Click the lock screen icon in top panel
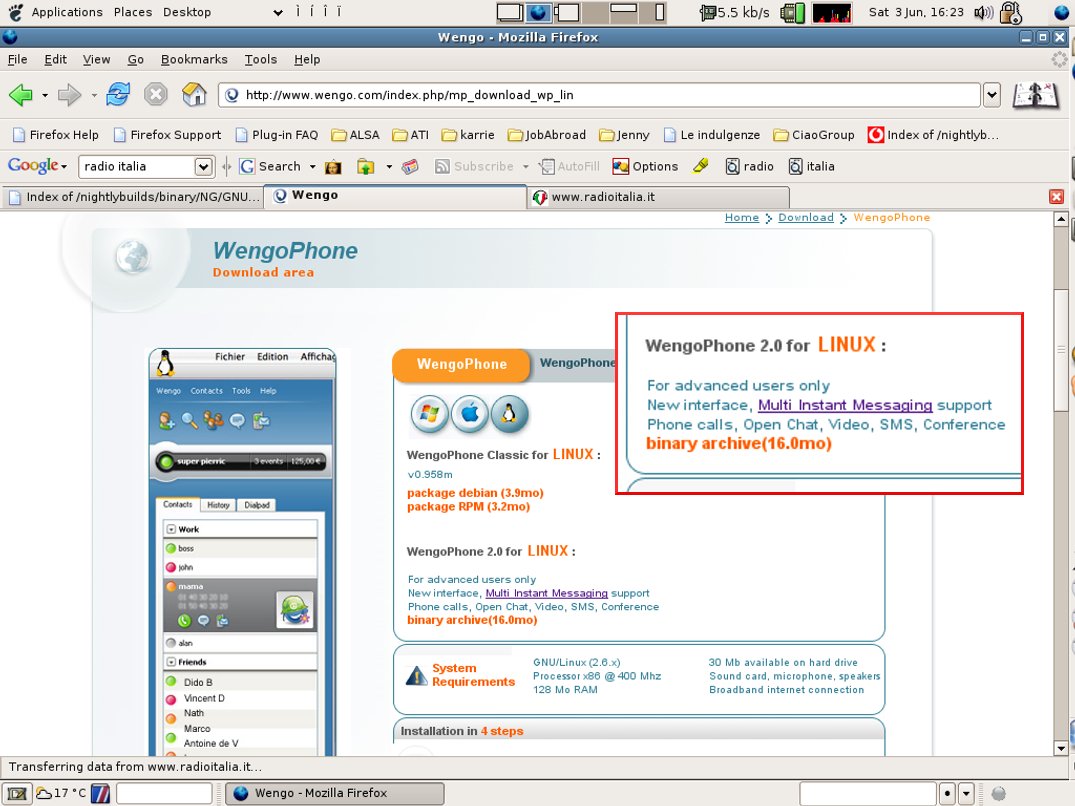The width and height of the screenshot is (1075, 806). click(x=1011, y=12)
